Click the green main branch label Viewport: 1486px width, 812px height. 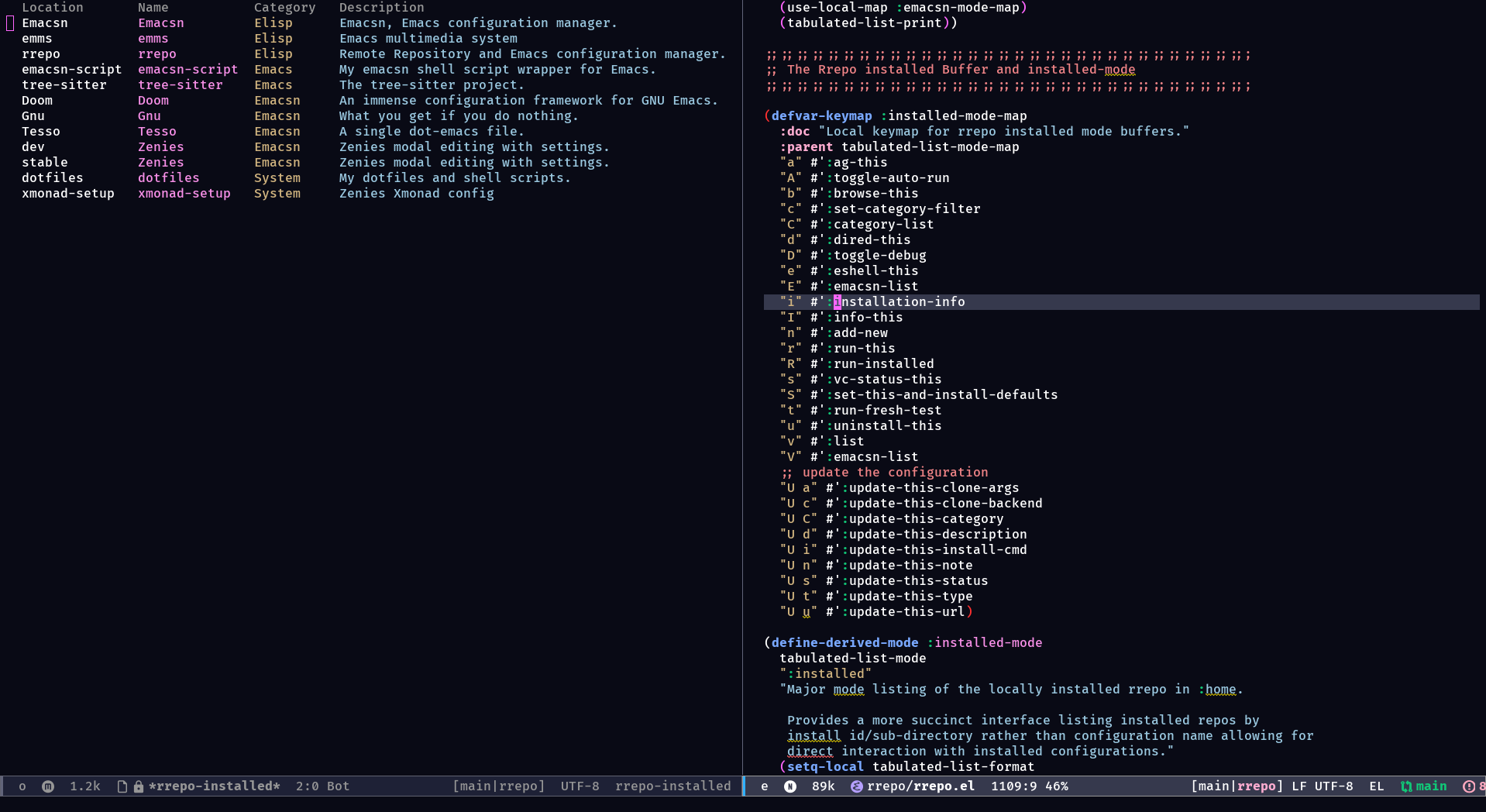tap(1431, 786)
